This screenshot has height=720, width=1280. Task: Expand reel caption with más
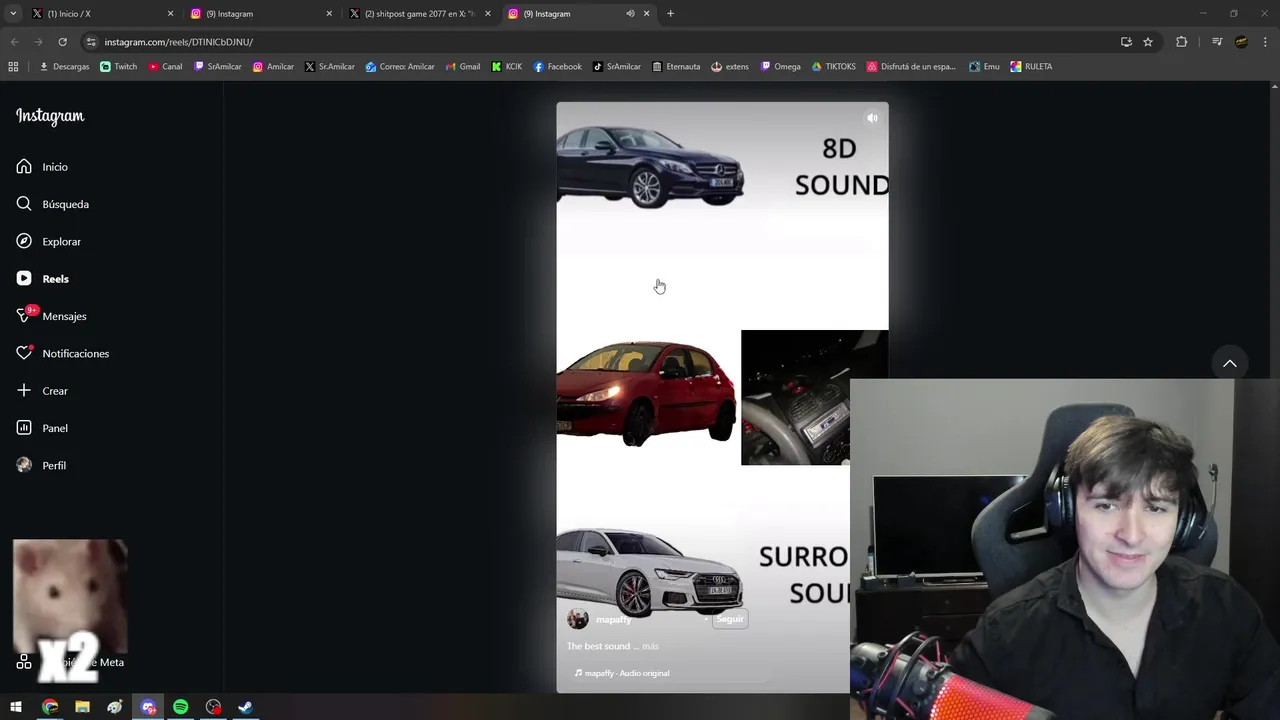650,646
